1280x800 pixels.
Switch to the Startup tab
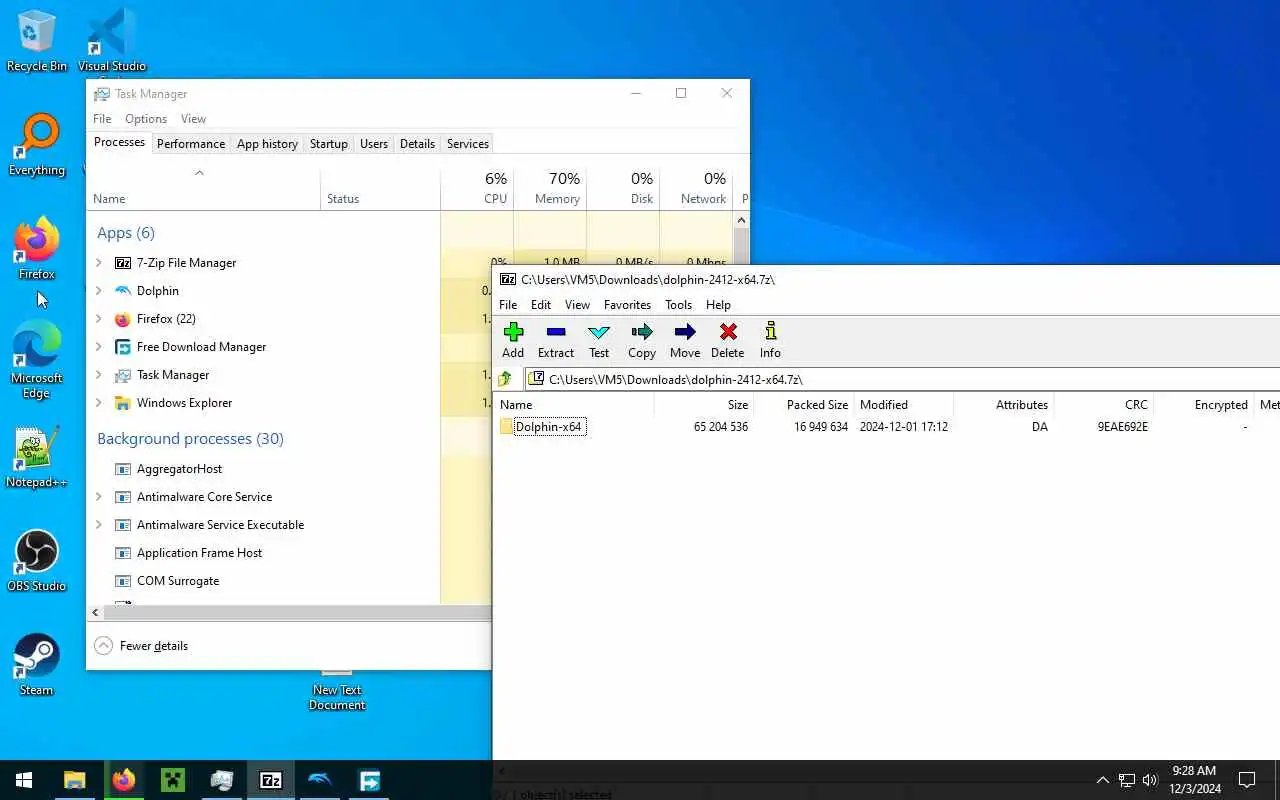(x=328, y=144)
